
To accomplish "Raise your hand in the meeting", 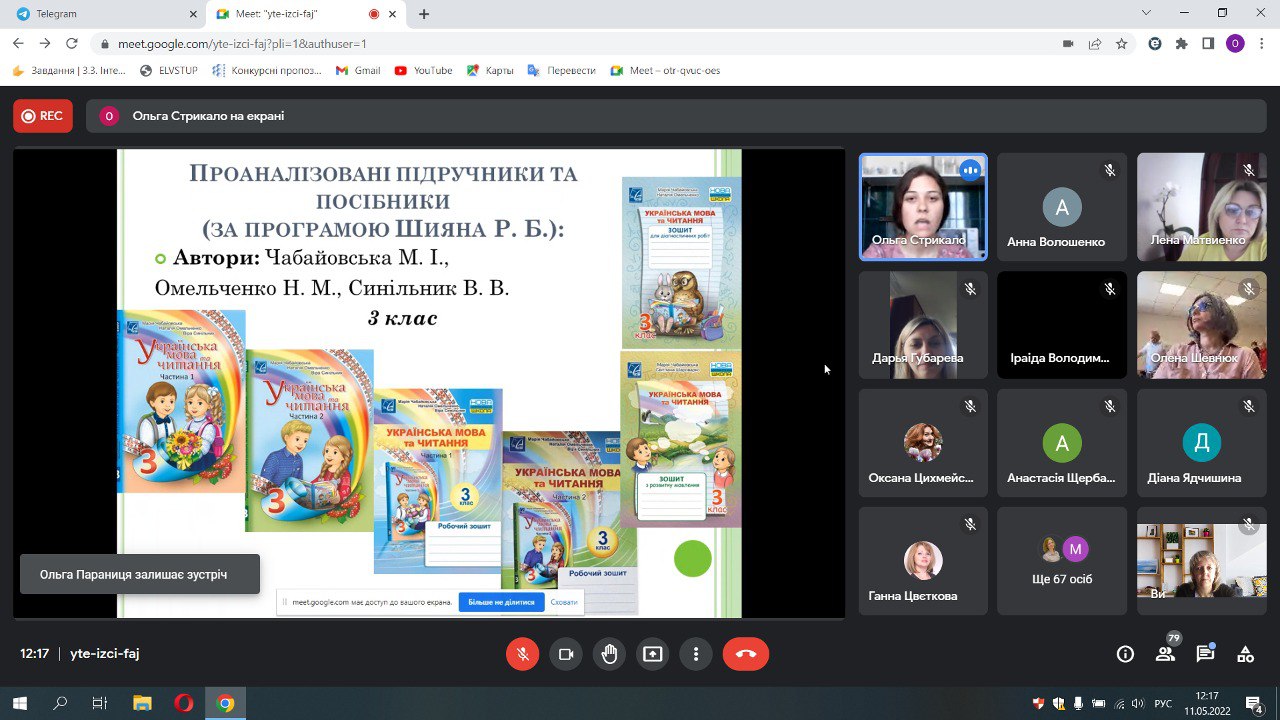I will click(x=609, y=654).
